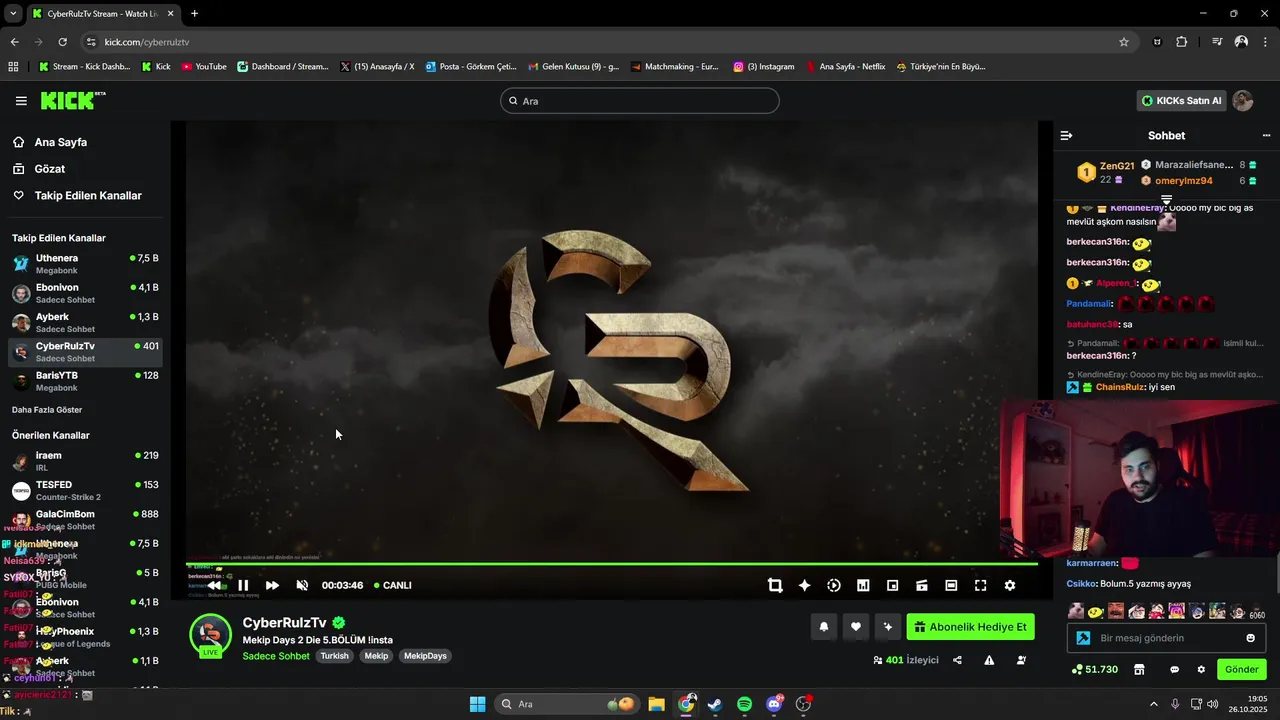Image resolution: width=1280 pixels, height=720 pixels.
Task: Open Ana Sayfa - Netflix bookmark
Action: tap(845, 67)
